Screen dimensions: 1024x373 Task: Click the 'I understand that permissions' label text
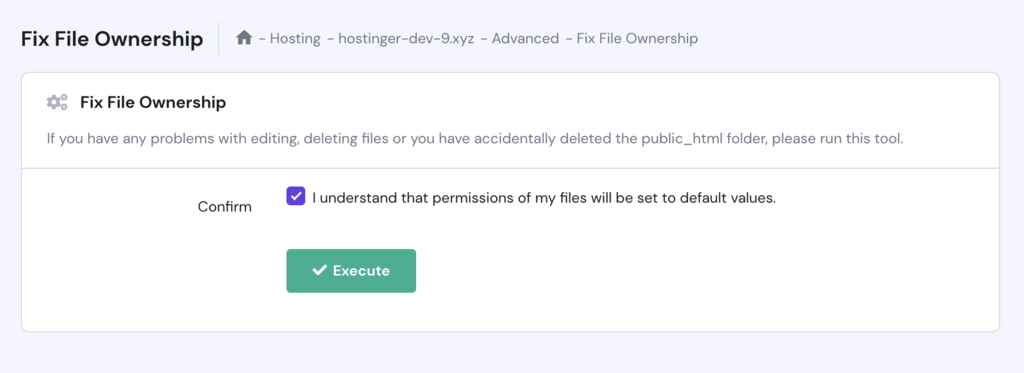544,198
